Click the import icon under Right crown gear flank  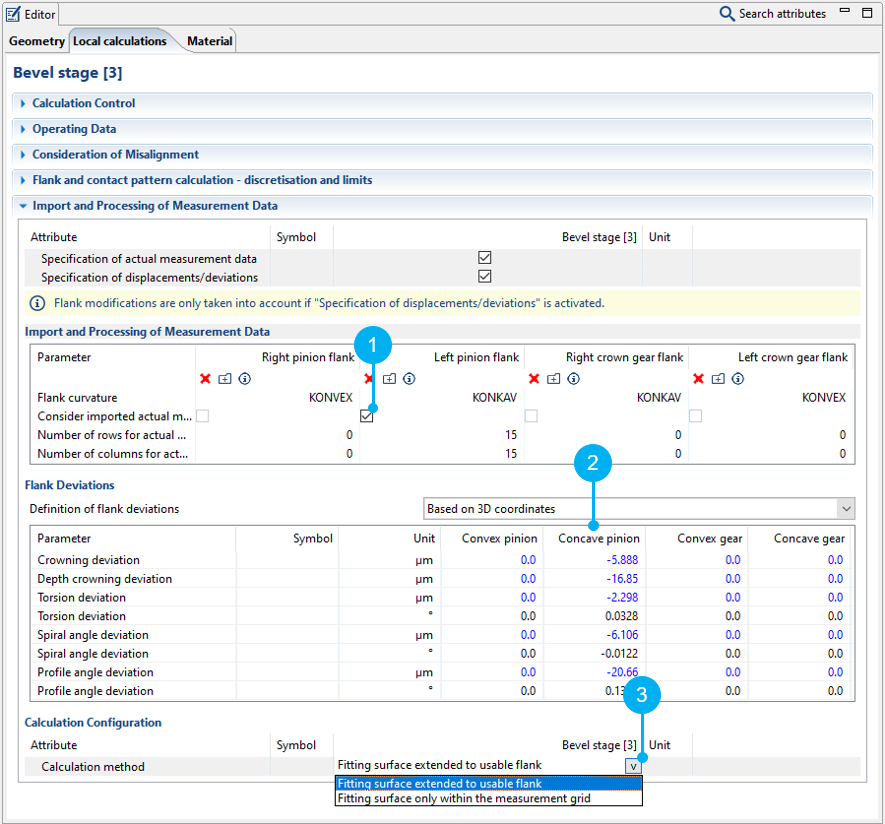554,379
